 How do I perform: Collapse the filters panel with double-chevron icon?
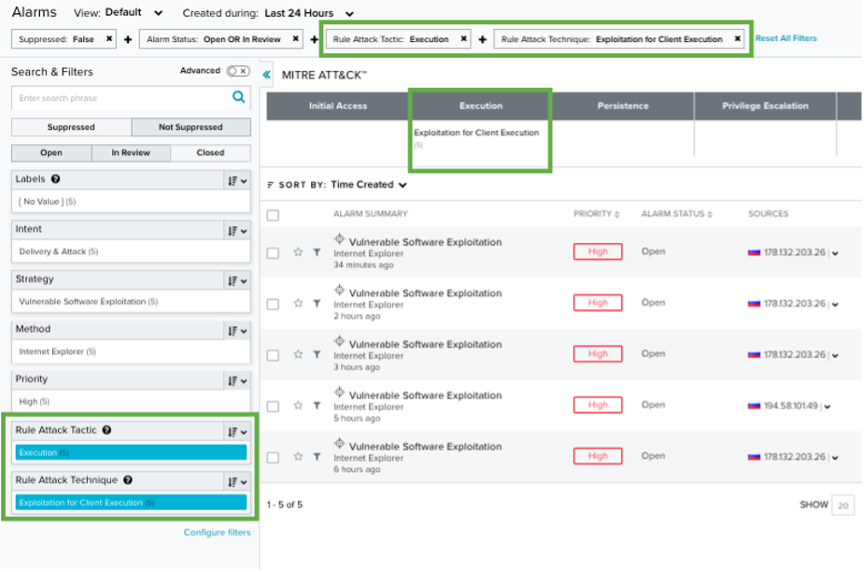click(266, 75)
